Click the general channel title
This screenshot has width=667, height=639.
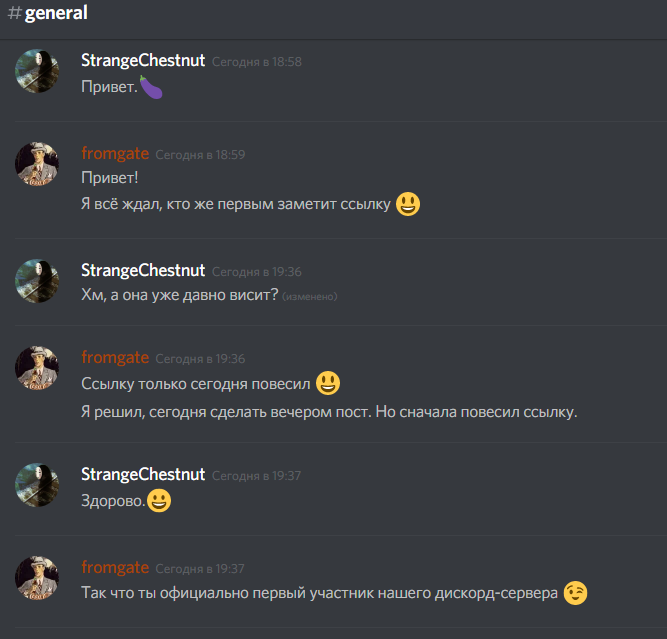pos(56,13)
